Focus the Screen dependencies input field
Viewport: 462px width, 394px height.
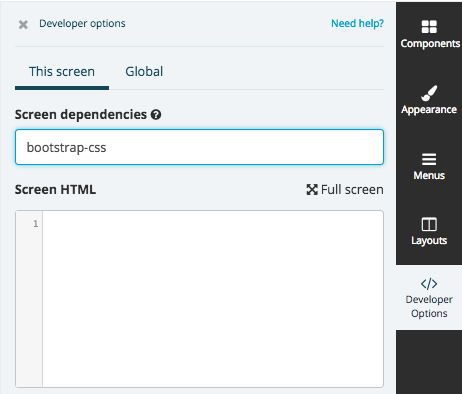pos(199,147)
